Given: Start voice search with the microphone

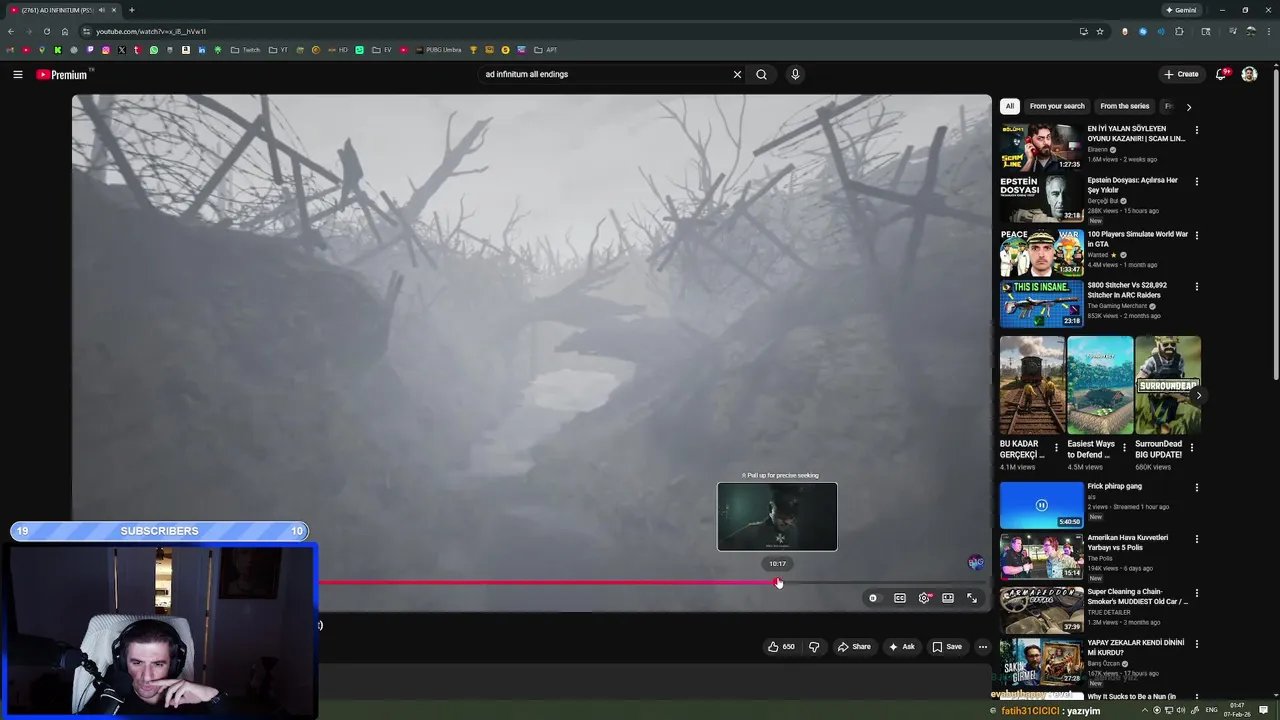Looking at the screenshot, I should point(795,74).
